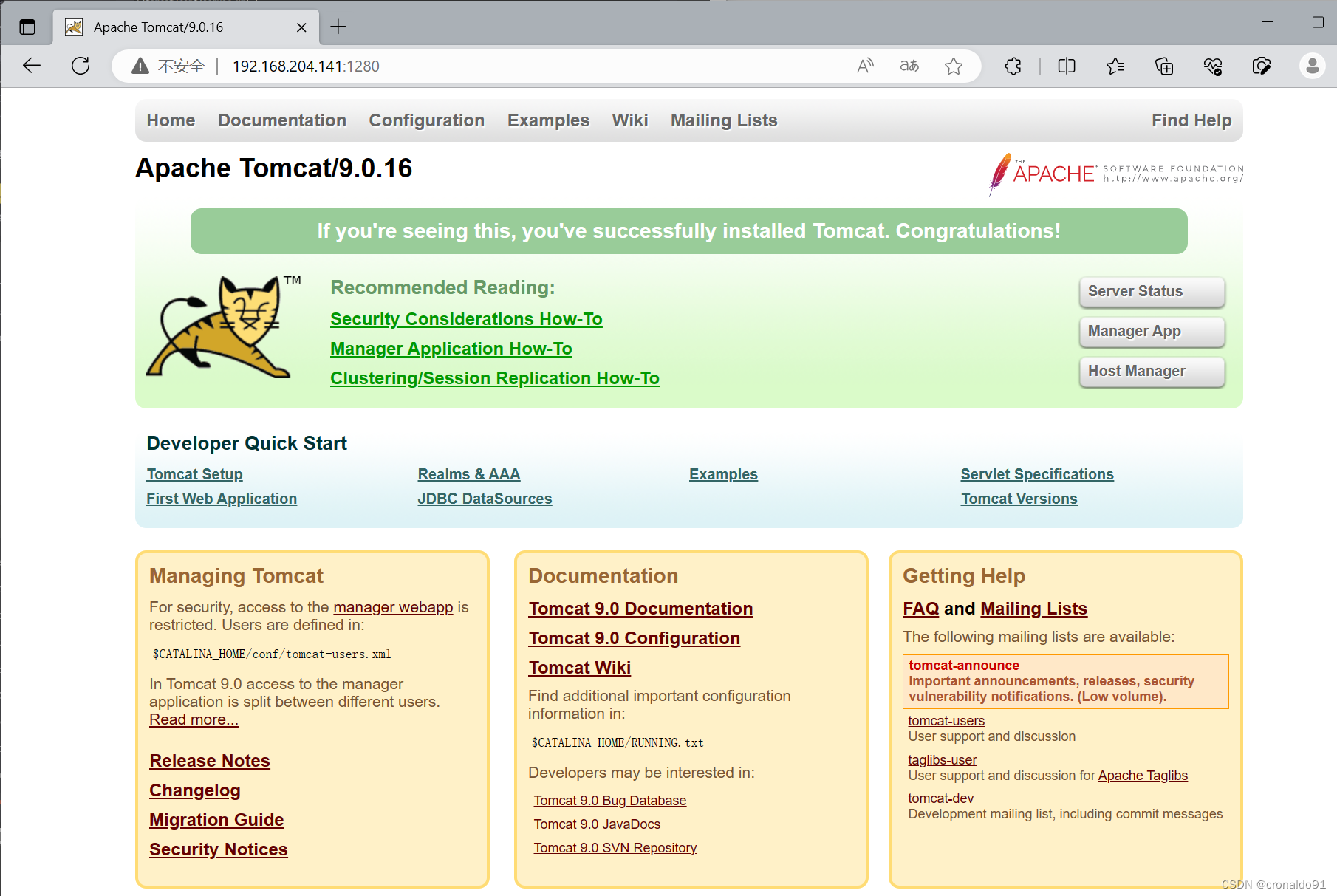This screenshot has height=896, width=1337.
Task: Click the browser back arrow
Action: 32,66
